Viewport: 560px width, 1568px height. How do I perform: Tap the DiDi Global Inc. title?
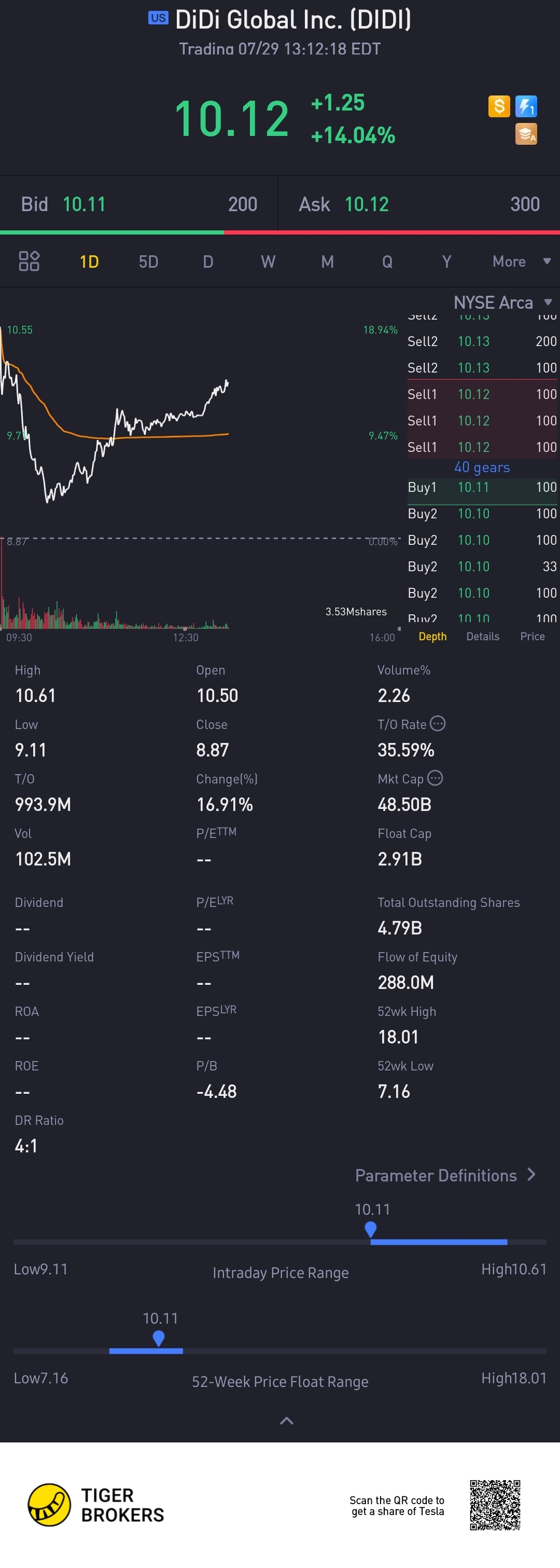click(x=293, y=20)
